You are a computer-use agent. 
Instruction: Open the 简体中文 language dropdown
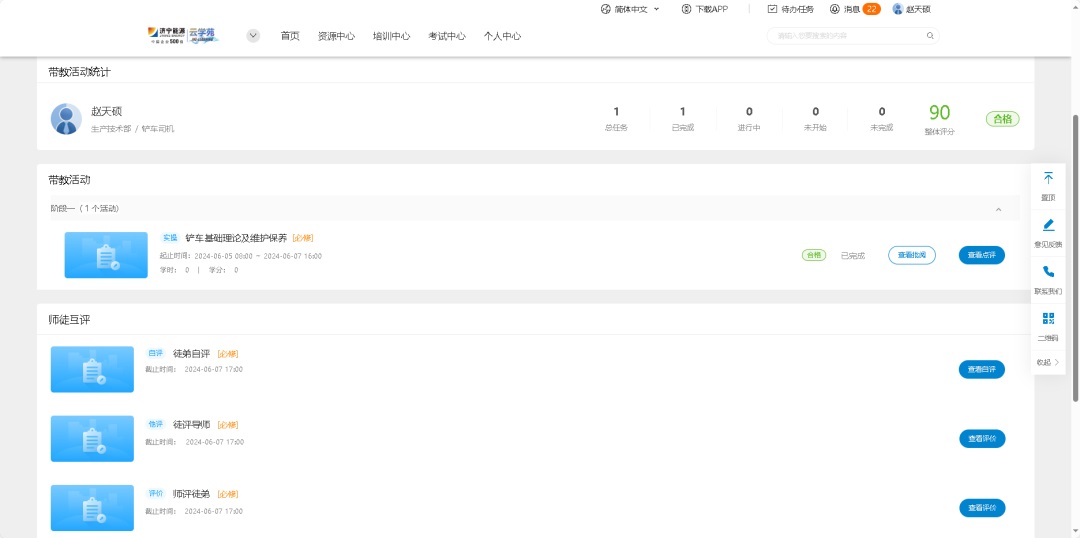[631, 9]
